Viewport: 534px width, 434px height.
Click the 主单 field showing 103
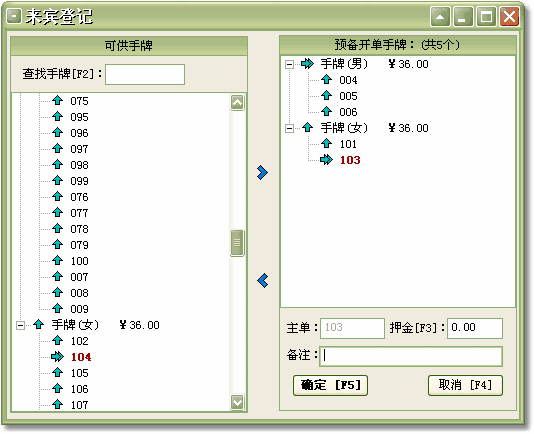(x=352, y=328)
